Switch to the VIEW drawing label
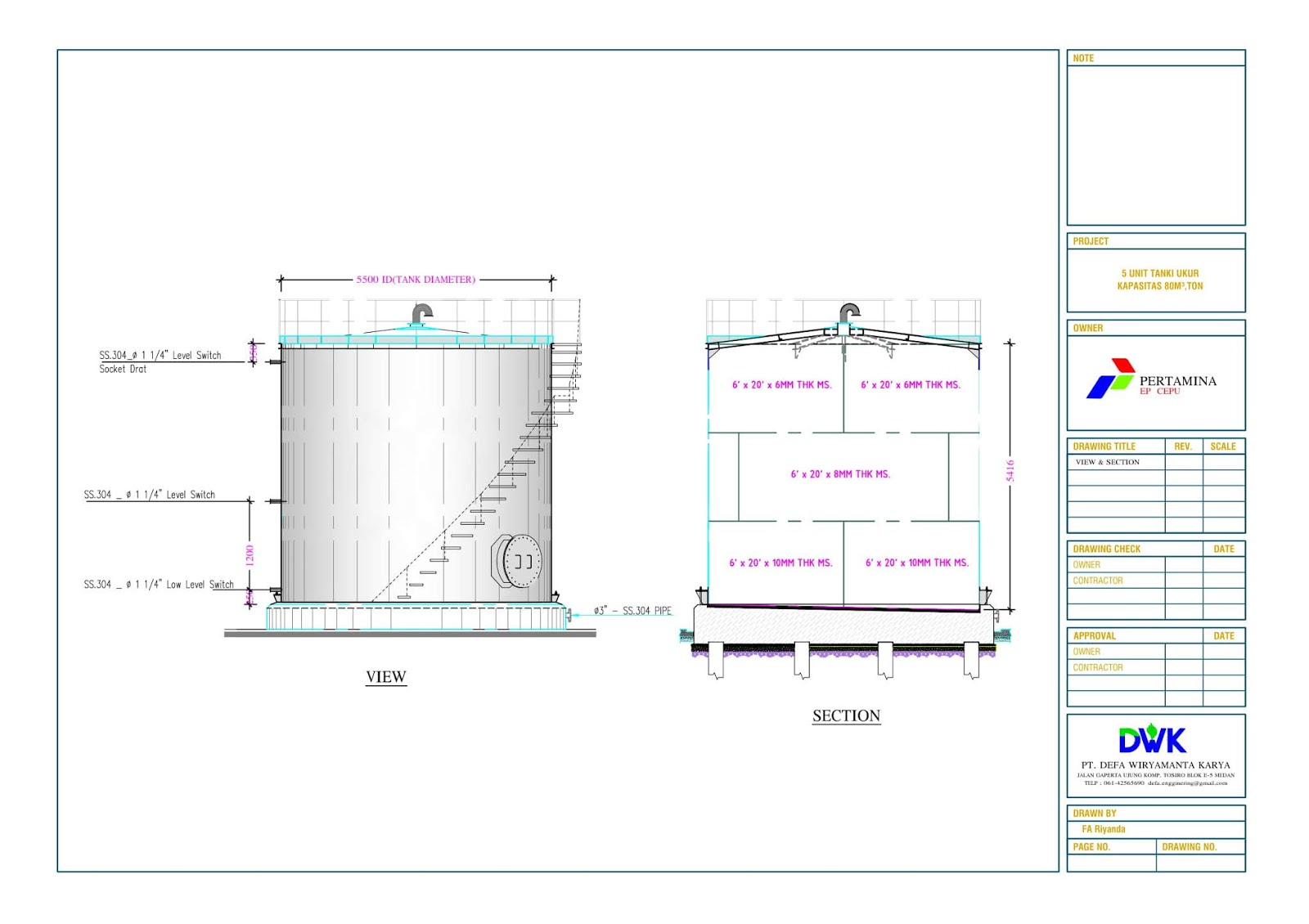 pyautogui.click(x=387, y=678)
